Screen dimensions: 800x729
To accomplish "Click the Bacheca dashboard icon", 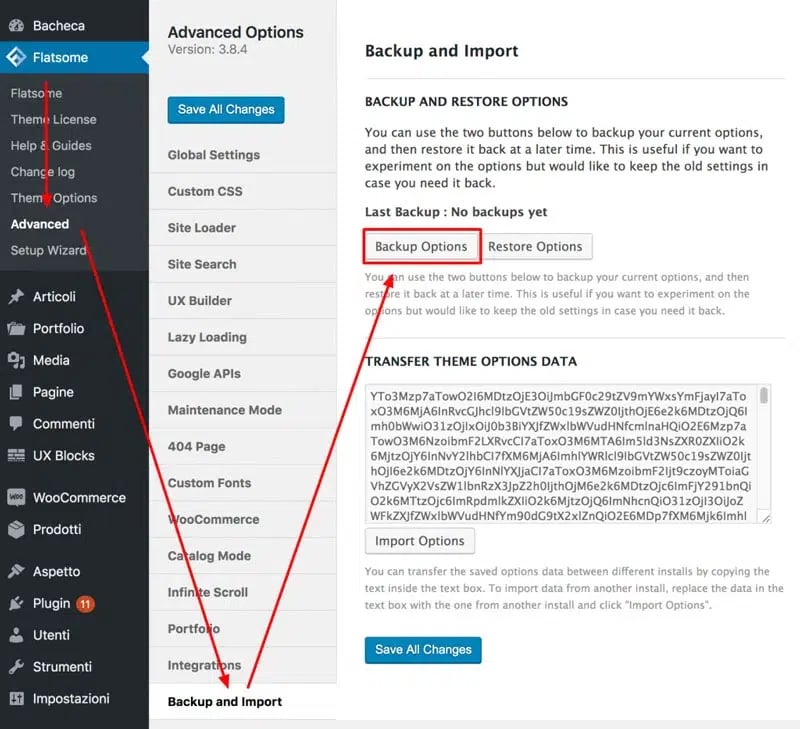I will pos(16,25).
